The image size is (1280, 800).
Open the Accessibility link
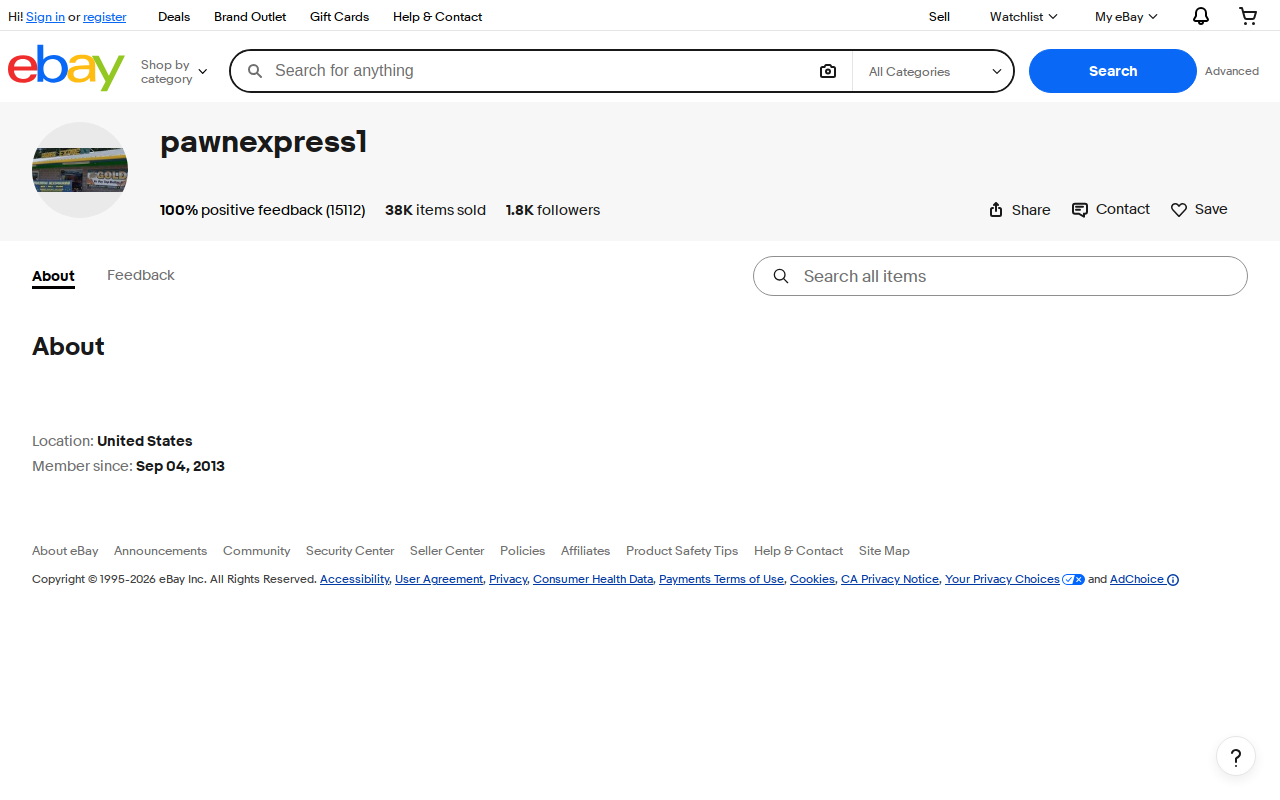354,579
